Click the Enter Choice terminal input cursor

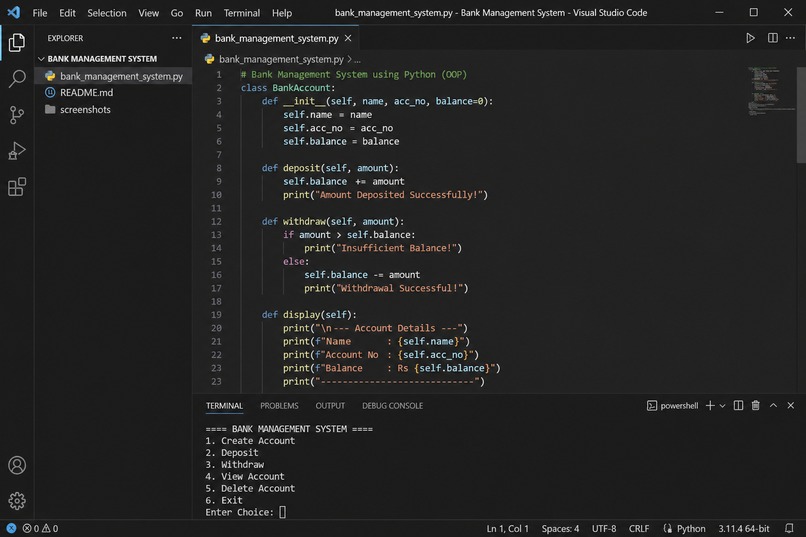[282, 512]
